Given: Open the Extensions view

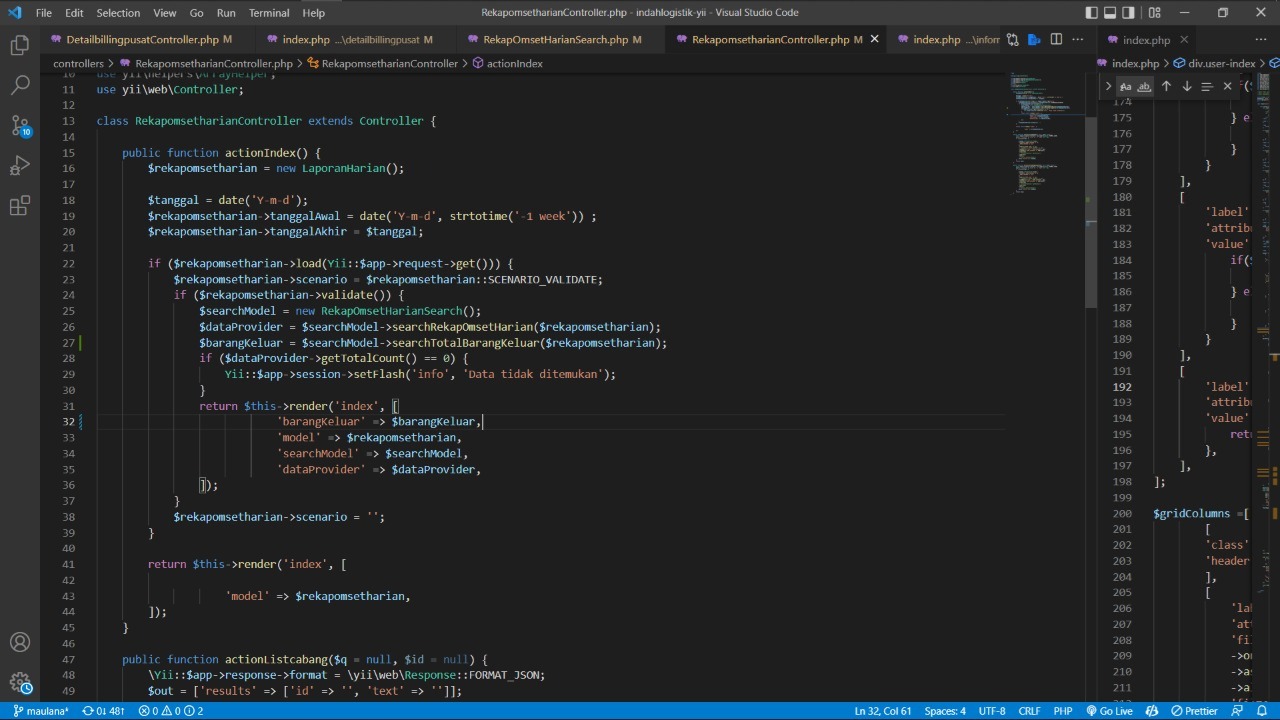Looking at the screenshot, I should coord(20,206).
